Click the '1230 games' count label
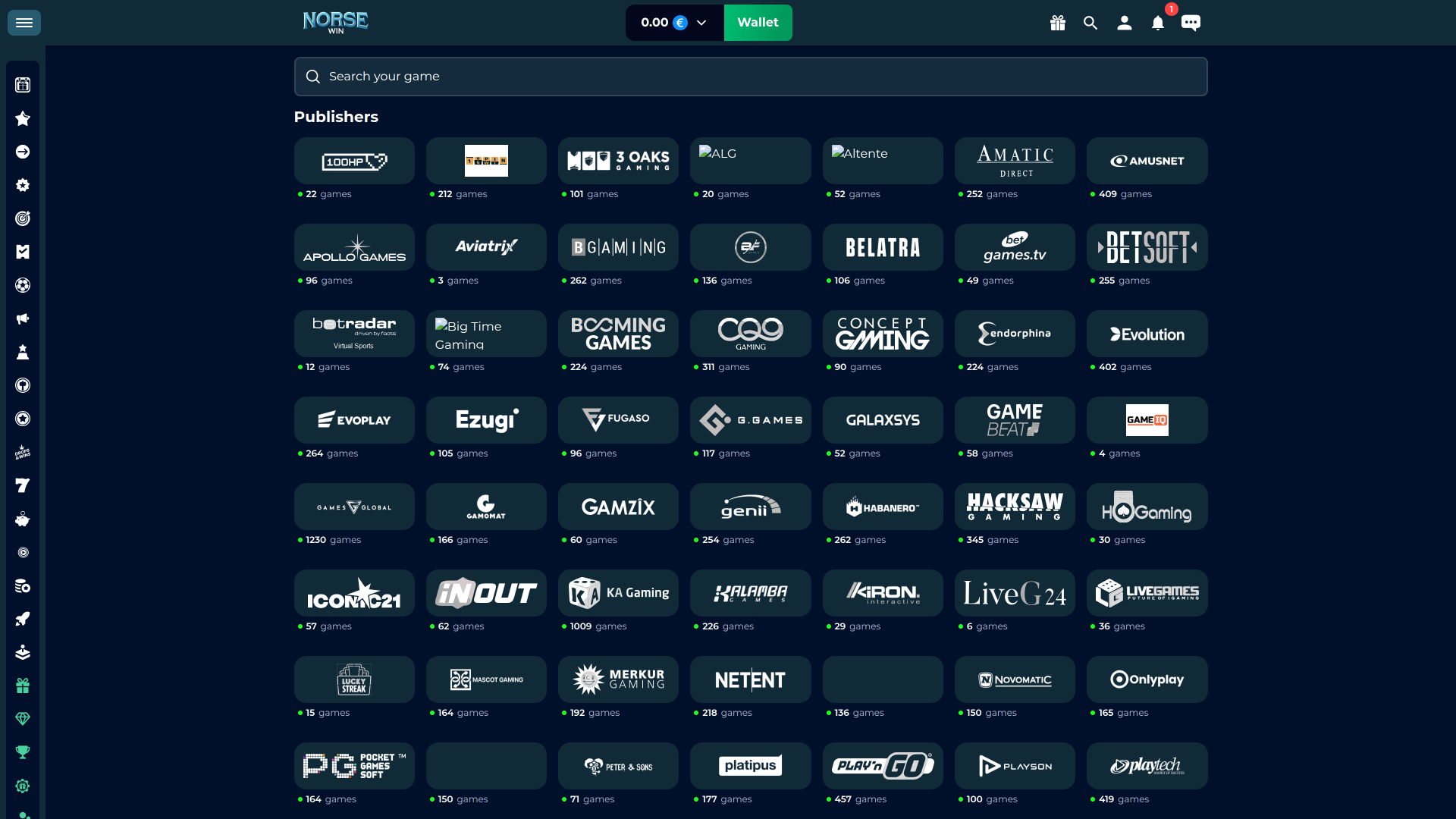The width and height of the screenshot is (1456, 819). (x=333, y=540)
